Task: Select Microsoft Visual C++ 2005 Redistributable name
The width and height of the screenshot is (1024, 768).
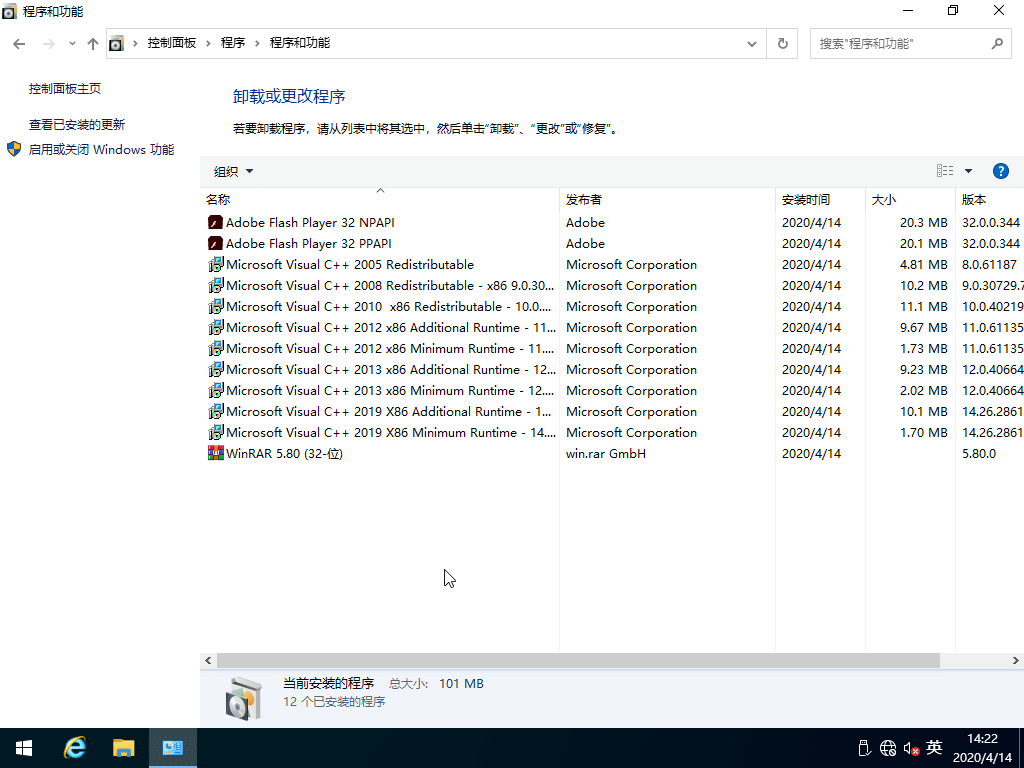Action: pos(350,264)
